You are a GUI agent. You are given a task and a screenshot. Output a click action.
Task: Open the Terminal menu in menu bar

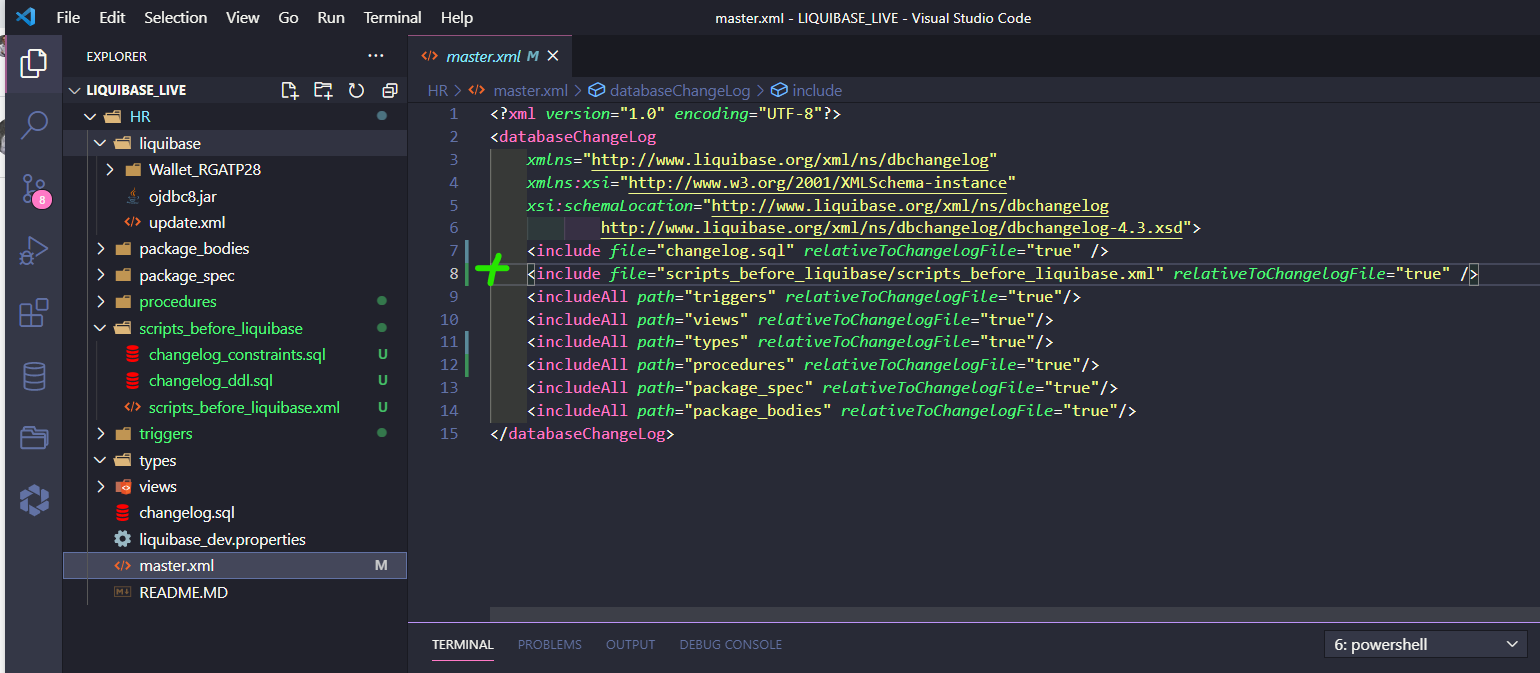tap(392, 18)
